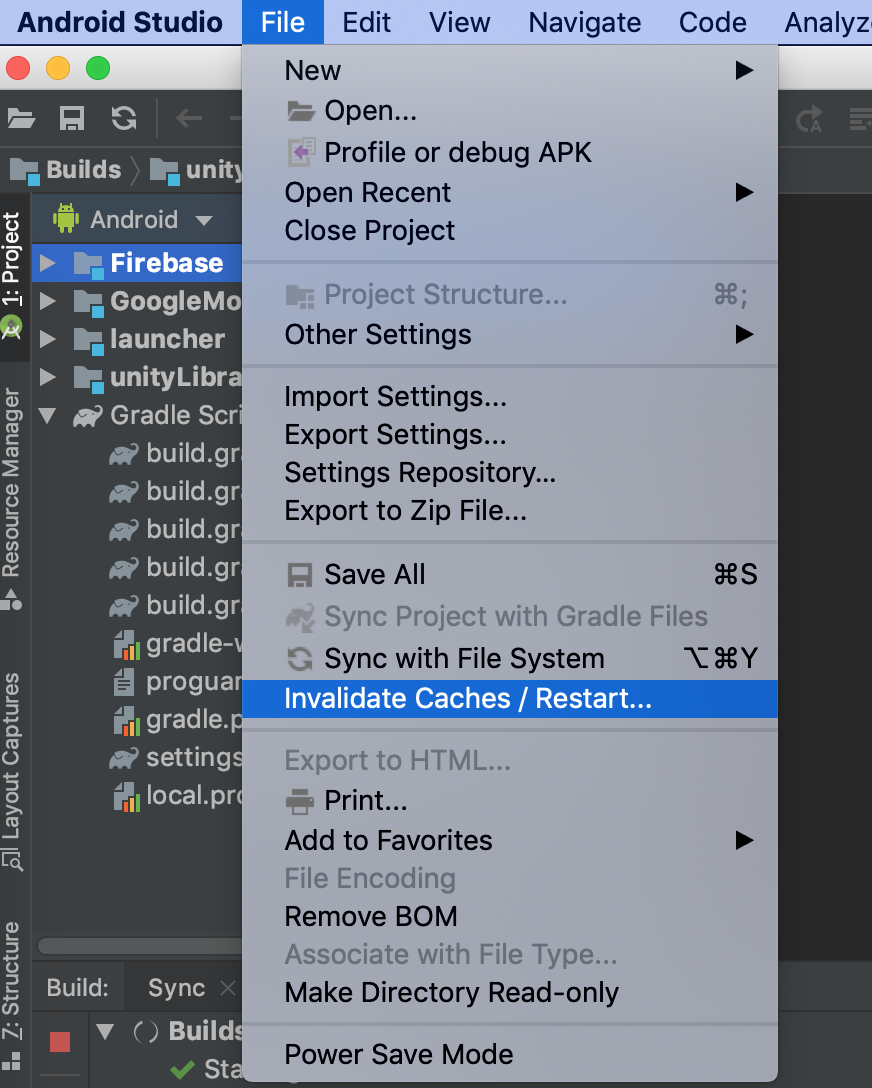Click Sync with File System menu item
Image resolution: width=872 pixels, height=1088 pixels.
click(x=464, y=659)
